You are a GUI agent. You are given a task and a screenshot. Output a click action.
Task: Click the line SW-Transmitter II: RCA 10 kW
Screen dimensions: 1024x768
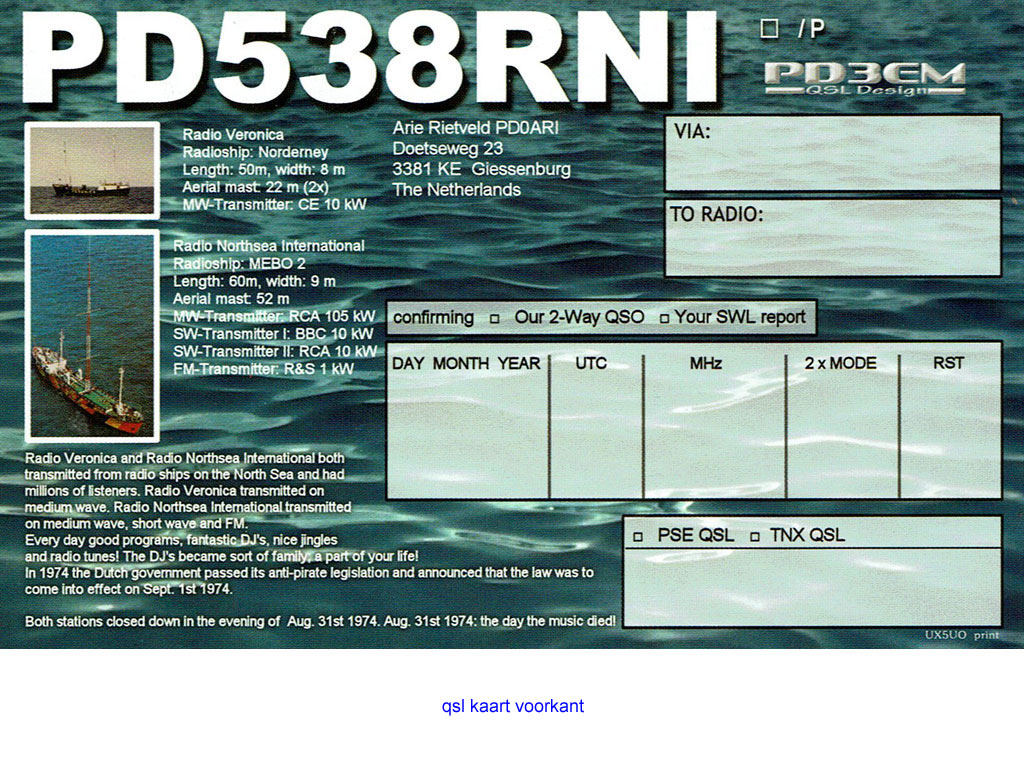[275, 352]
